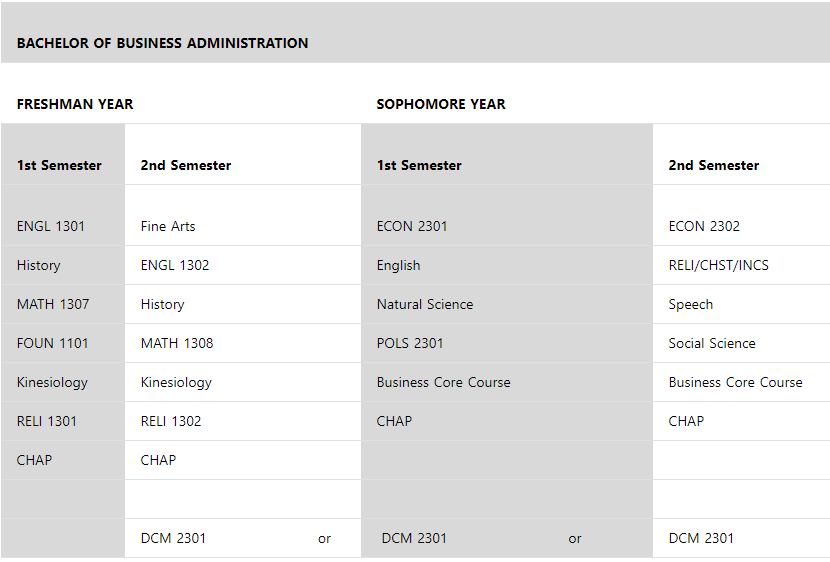This screenshot has height=562, width=830.
Task: Select MATH 1308 course entry
Action: click(177, 343)
